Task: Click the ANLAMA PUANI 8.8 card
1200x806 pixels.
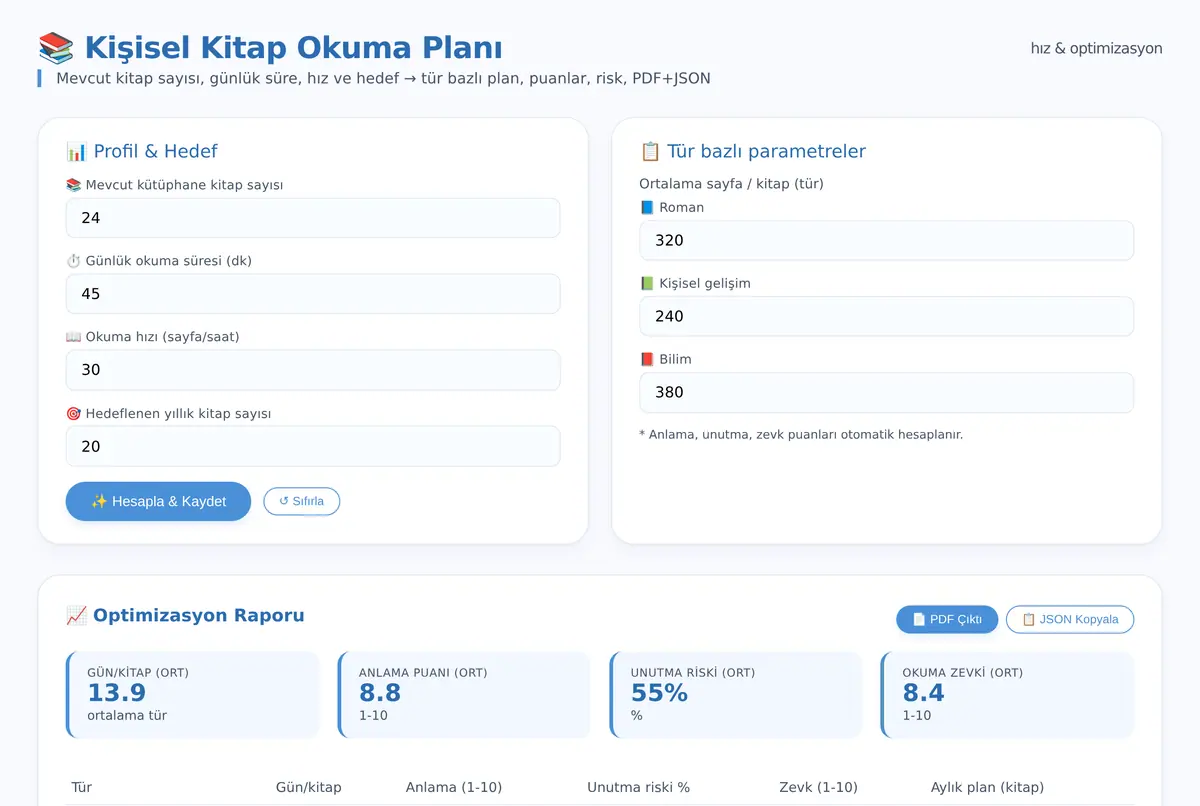Action: [464, 695]
